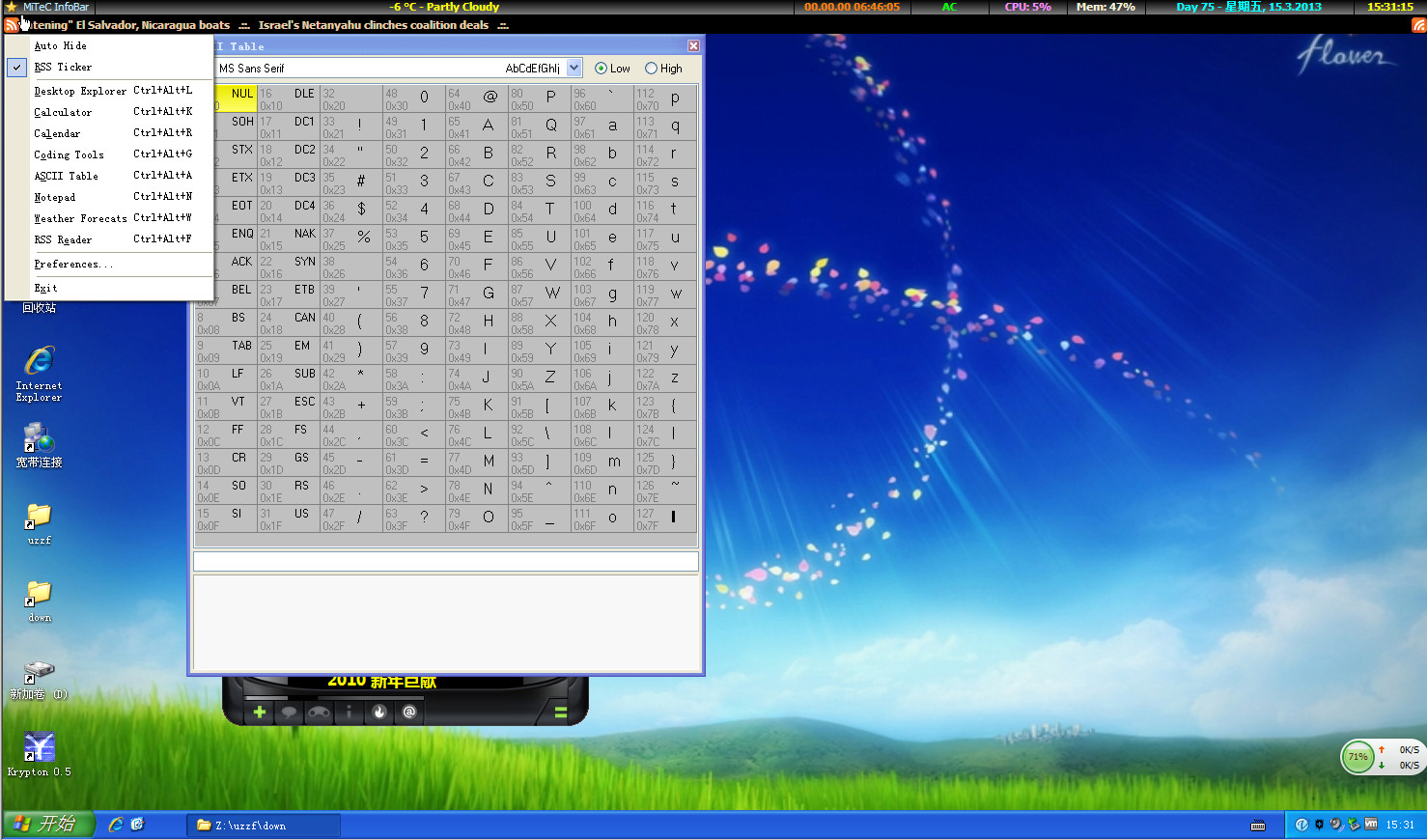This screenshot has width=1427, height=840.
Task: Click the clock showing 15:31:15 in InfoBar
Action: [1390, 7]
